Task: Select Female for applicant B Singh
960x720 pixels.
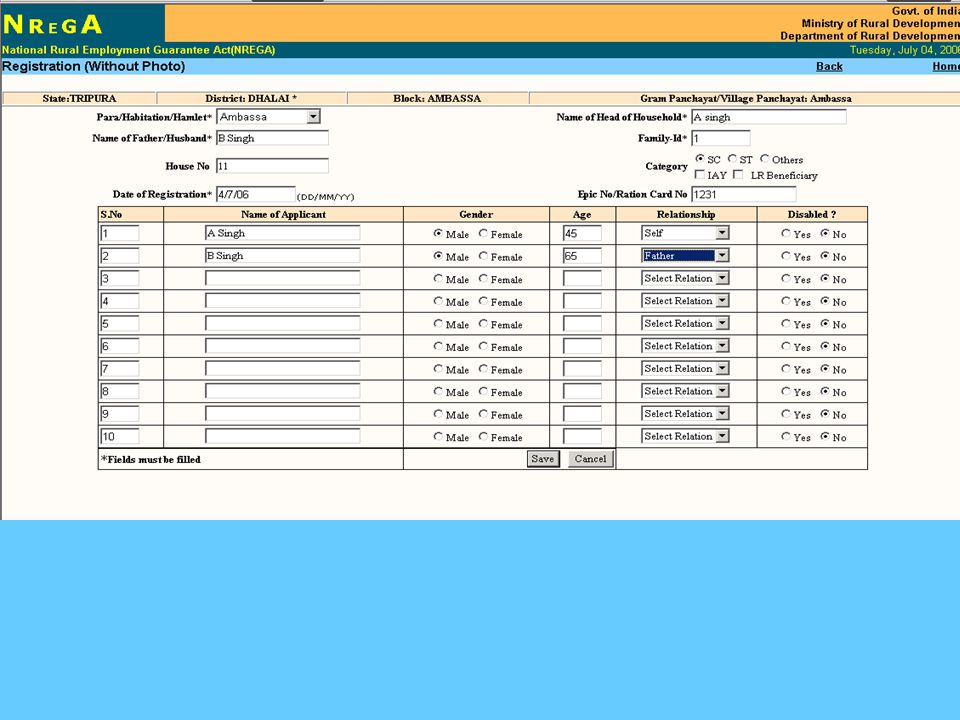Action: (483, 256)
